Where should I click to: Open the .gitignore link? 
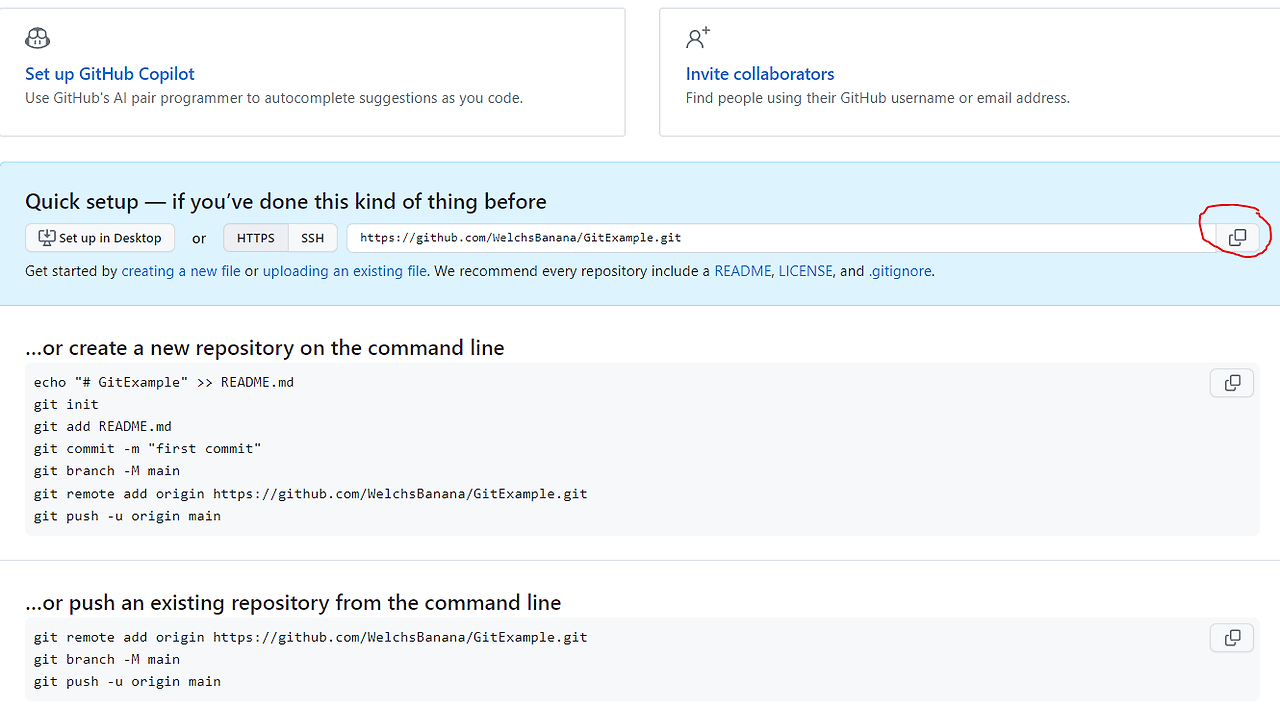(900, 271)
